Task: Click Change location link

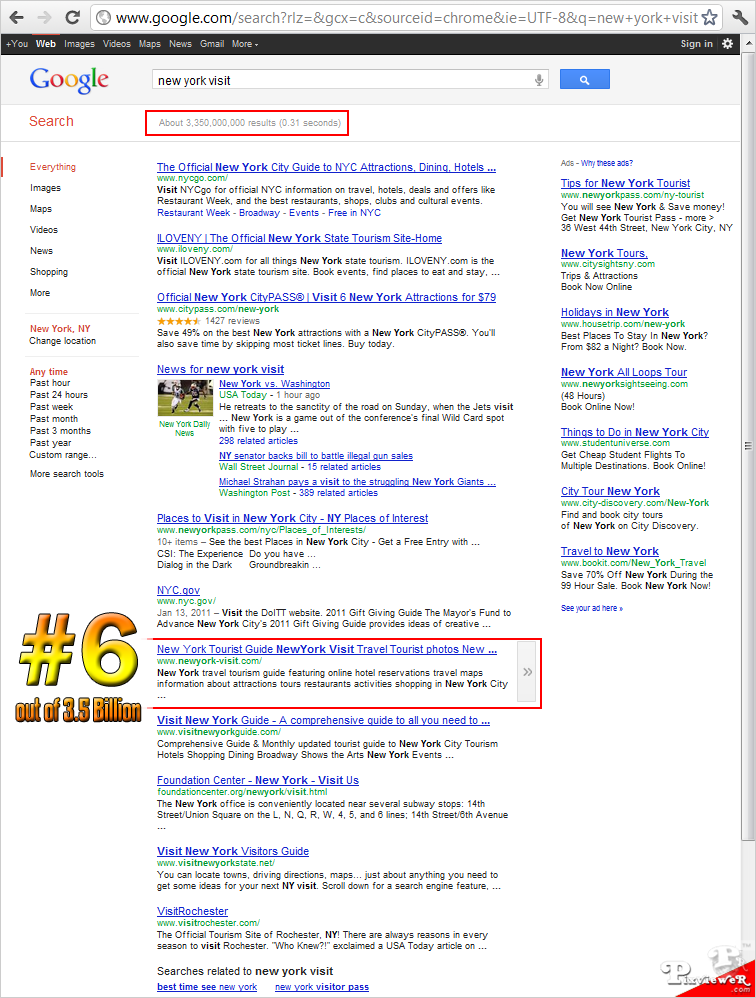Action: (x=63, y=341)
